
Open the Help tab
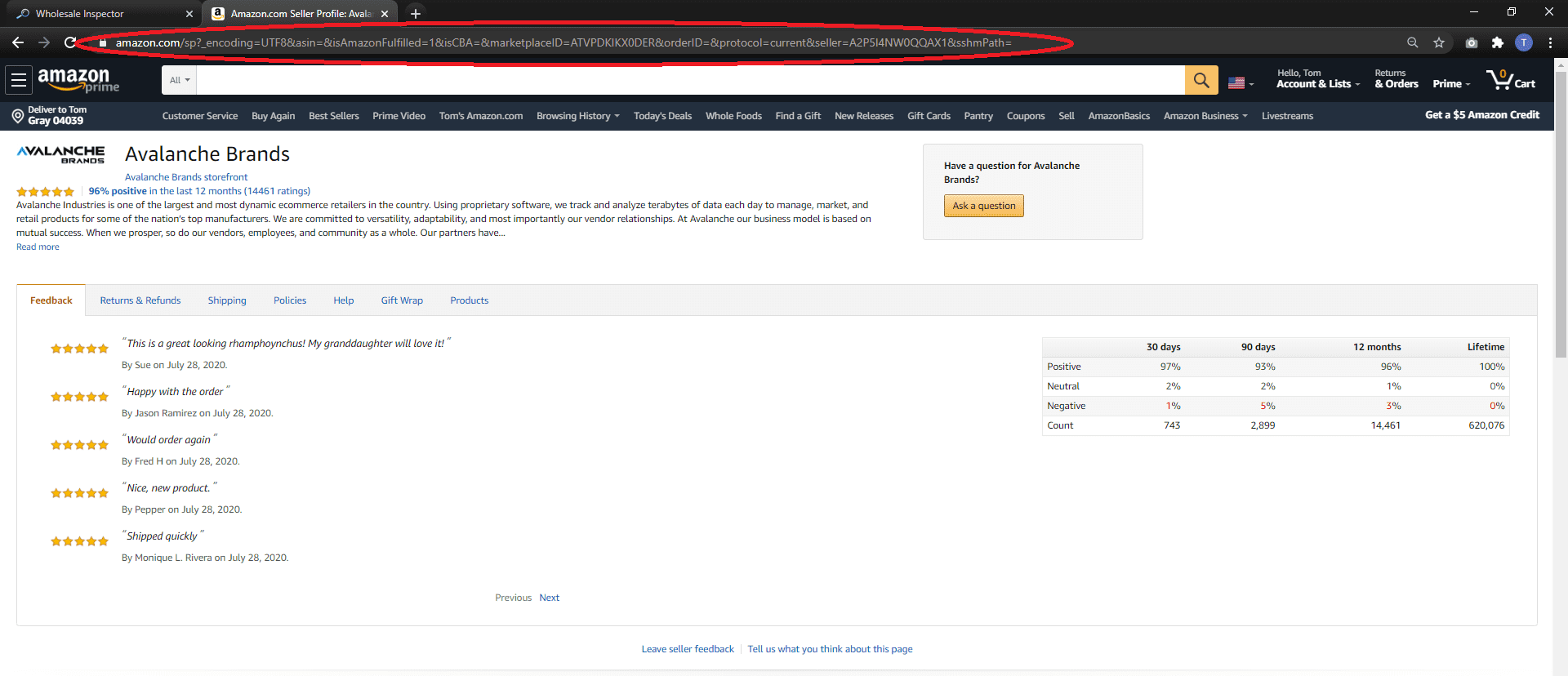coord(344,300)
